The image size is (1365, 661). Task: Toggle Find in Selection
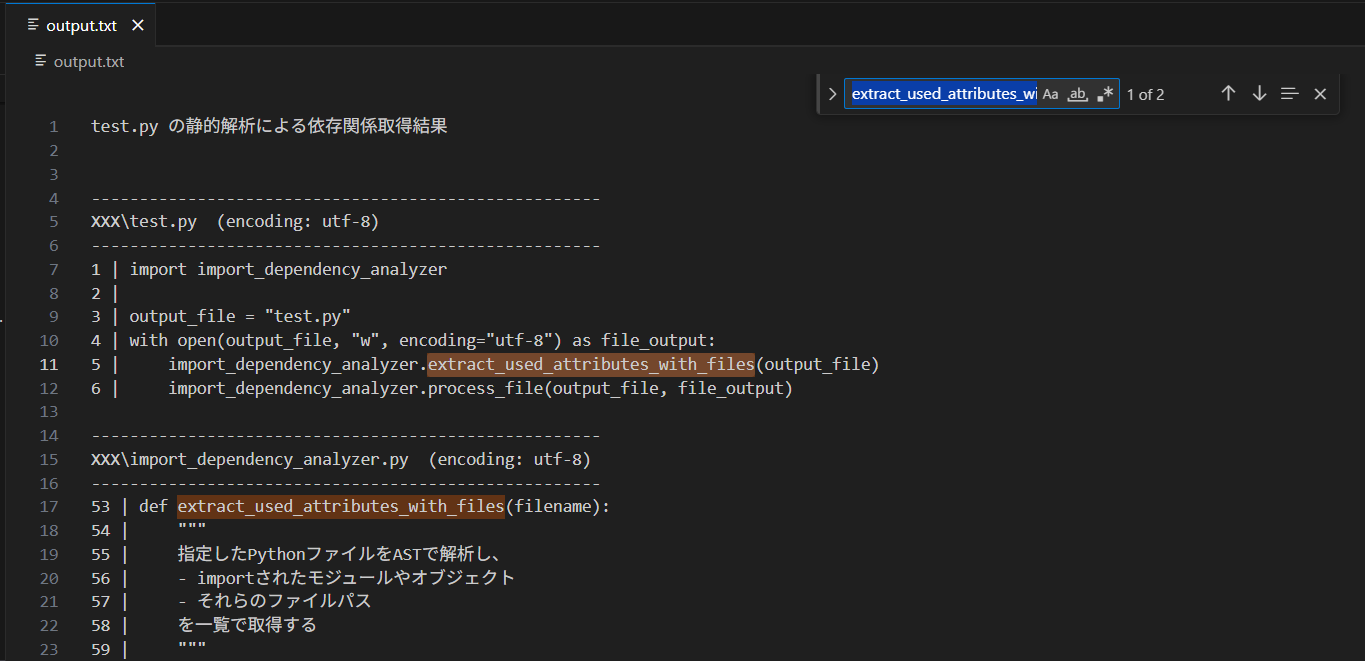coord(1290,94)
